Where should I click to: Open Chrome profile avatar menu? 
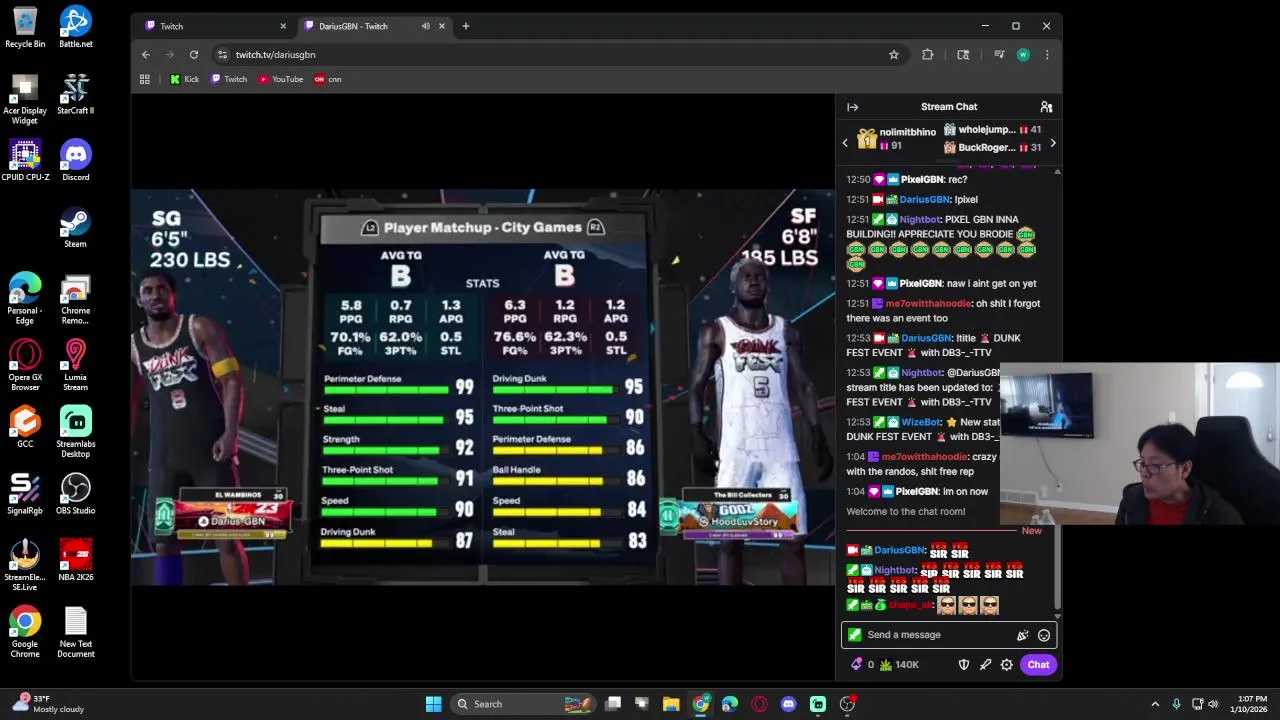1023,55
